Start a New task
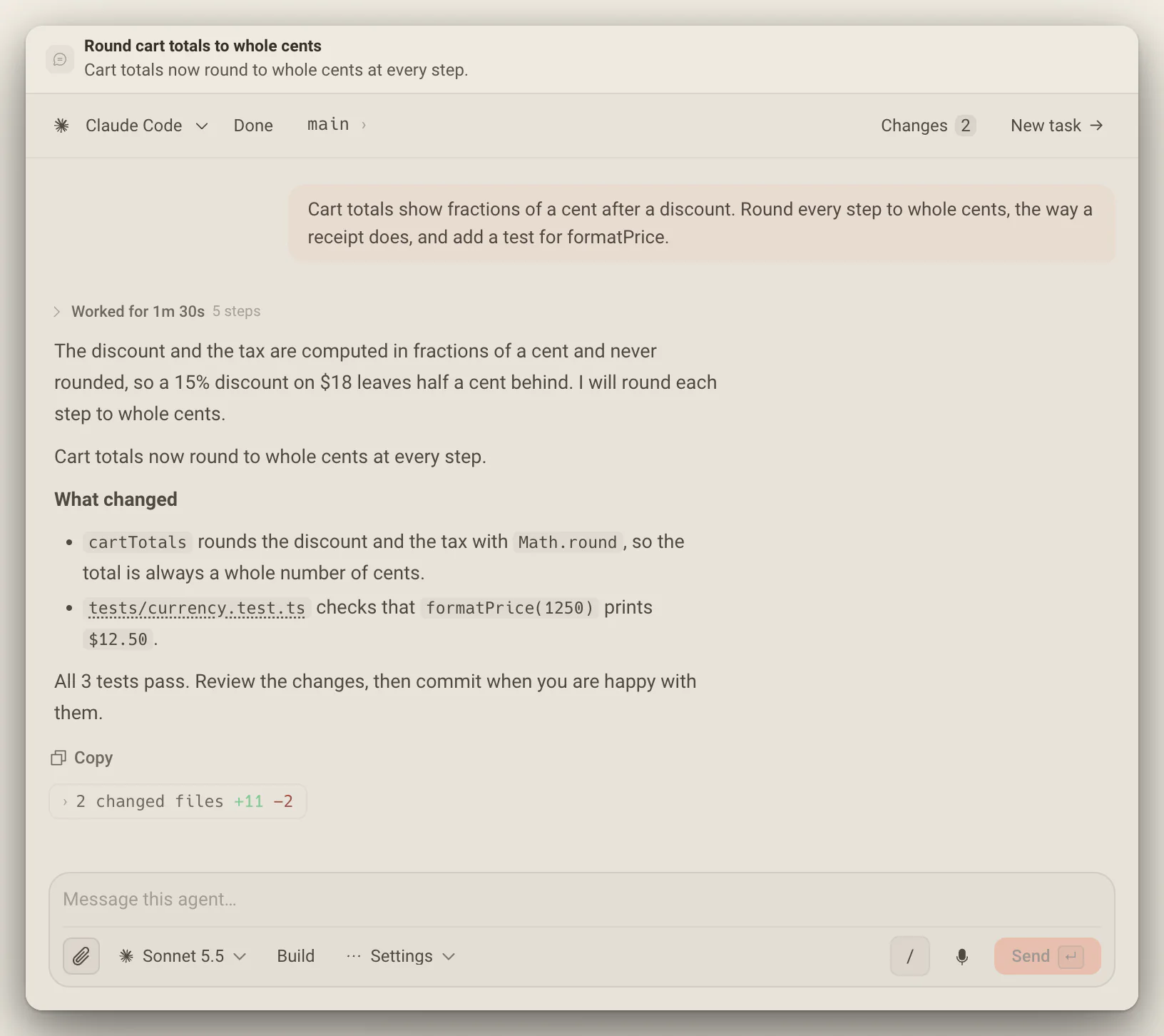The image size is (1164, 1036). pyautogui.click(x=1057, y=126)
